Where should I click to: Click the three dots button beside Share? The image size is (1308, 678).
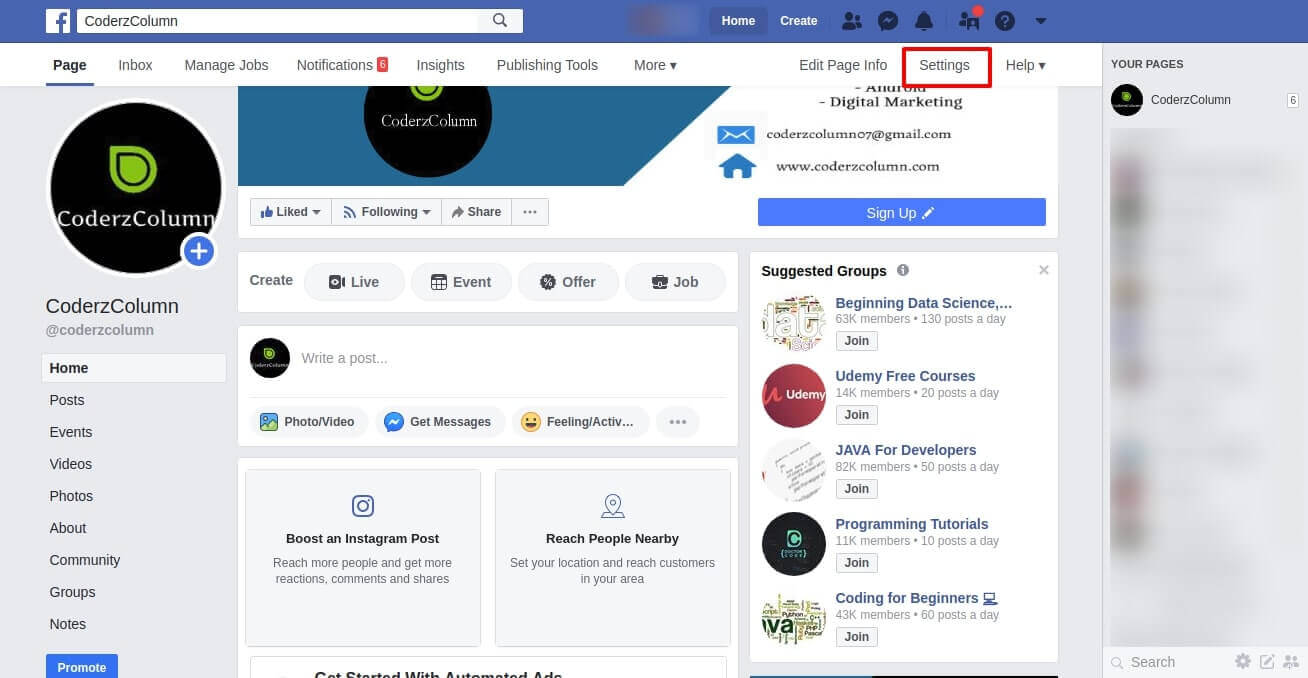[530, 212]
